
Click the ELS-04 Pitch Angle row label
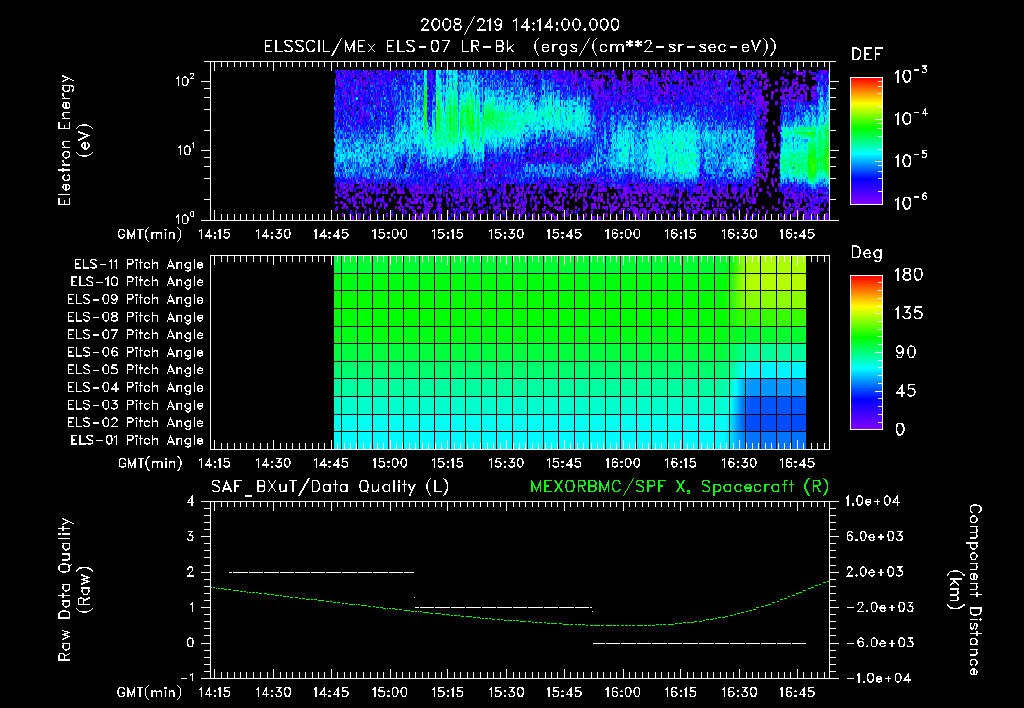coord(135,388)
